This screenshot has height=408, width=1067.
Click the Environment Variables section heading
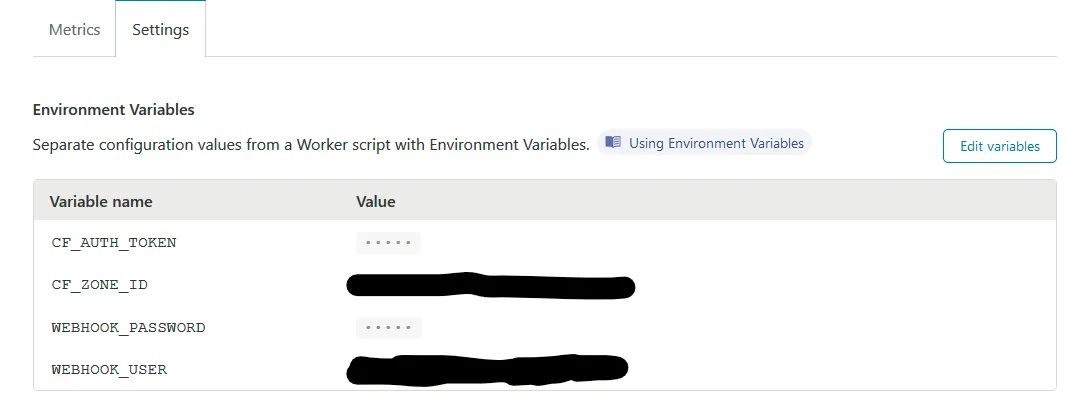tap(114, 109)
